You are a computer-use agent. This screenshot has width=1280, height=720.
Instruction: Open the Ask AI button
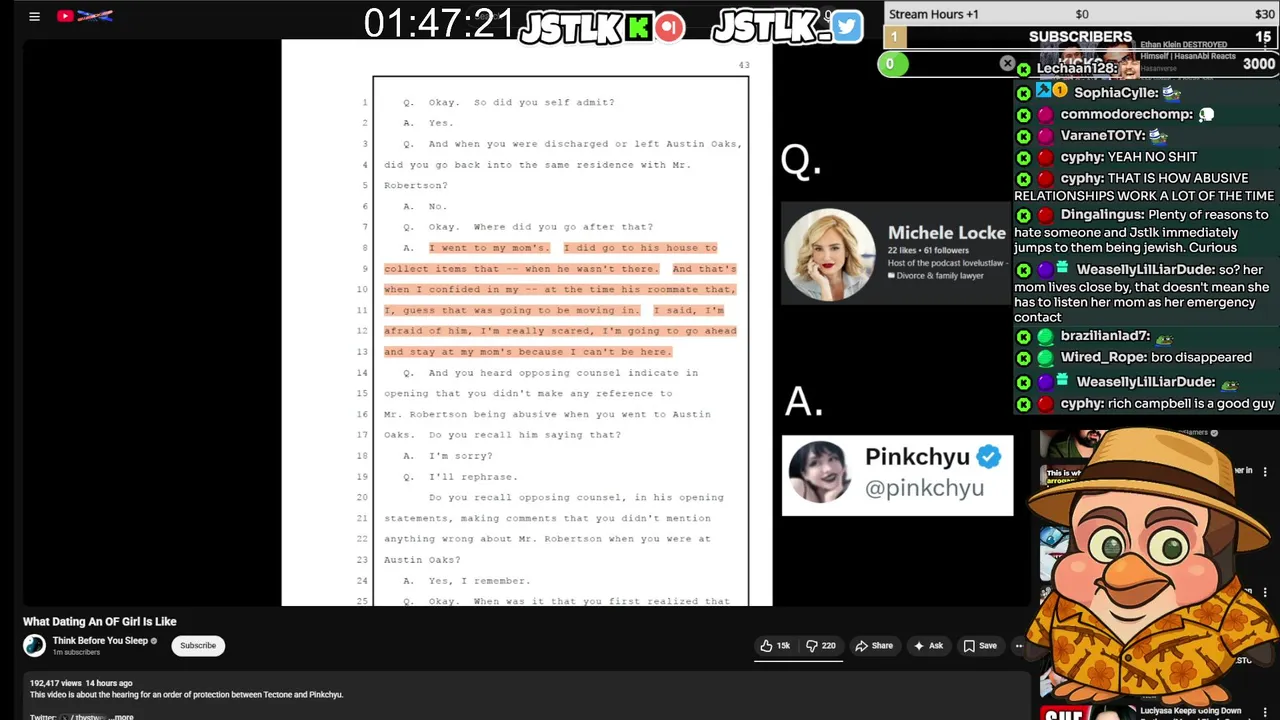point(929,646)
